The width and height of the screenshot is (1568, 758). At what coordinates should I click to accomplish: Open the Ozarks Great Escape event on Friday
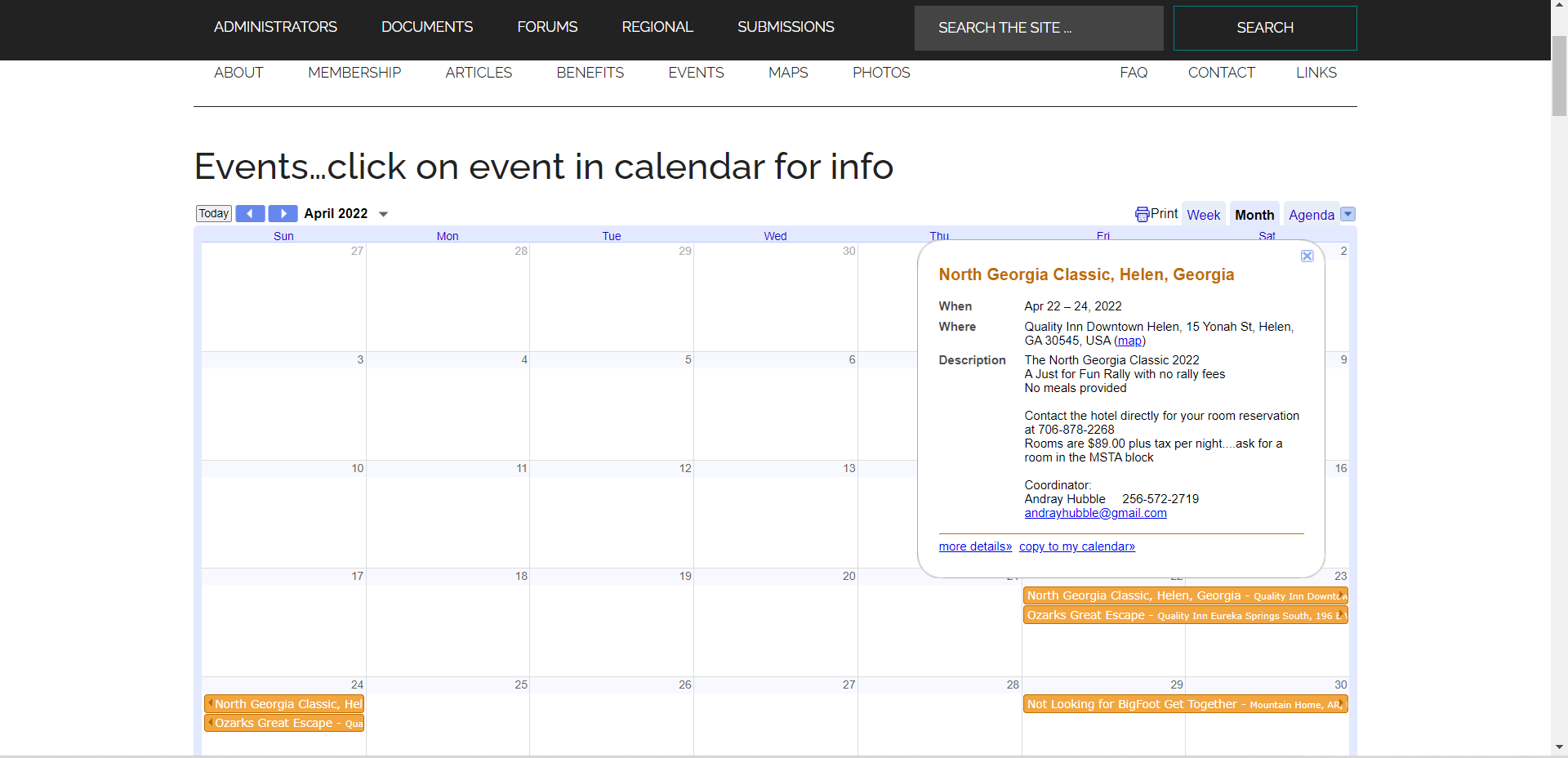click(x=1102, y=615)
